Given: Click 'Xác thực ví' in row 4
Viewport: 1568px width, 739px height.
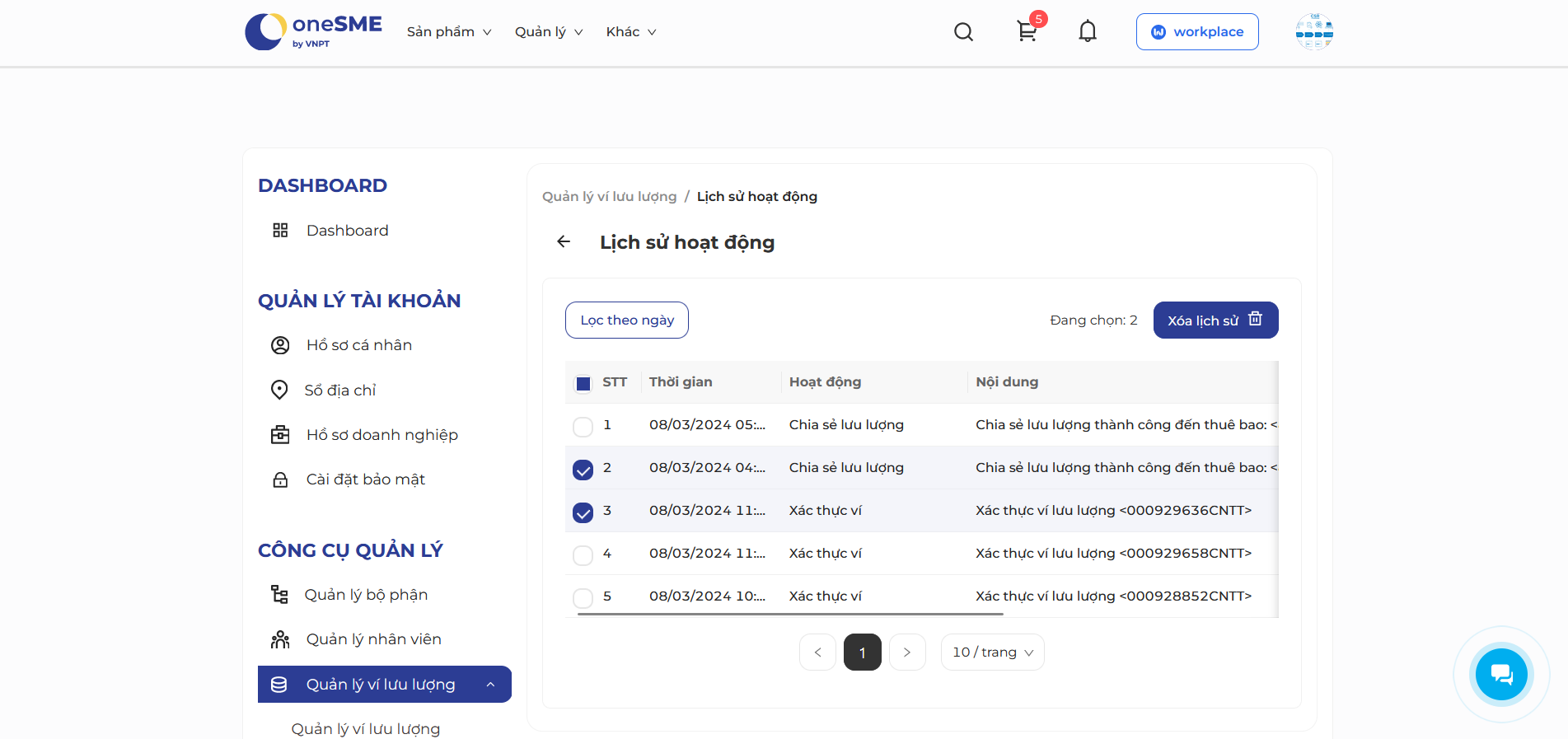Looking at the screenshot, I should (825, 553).
